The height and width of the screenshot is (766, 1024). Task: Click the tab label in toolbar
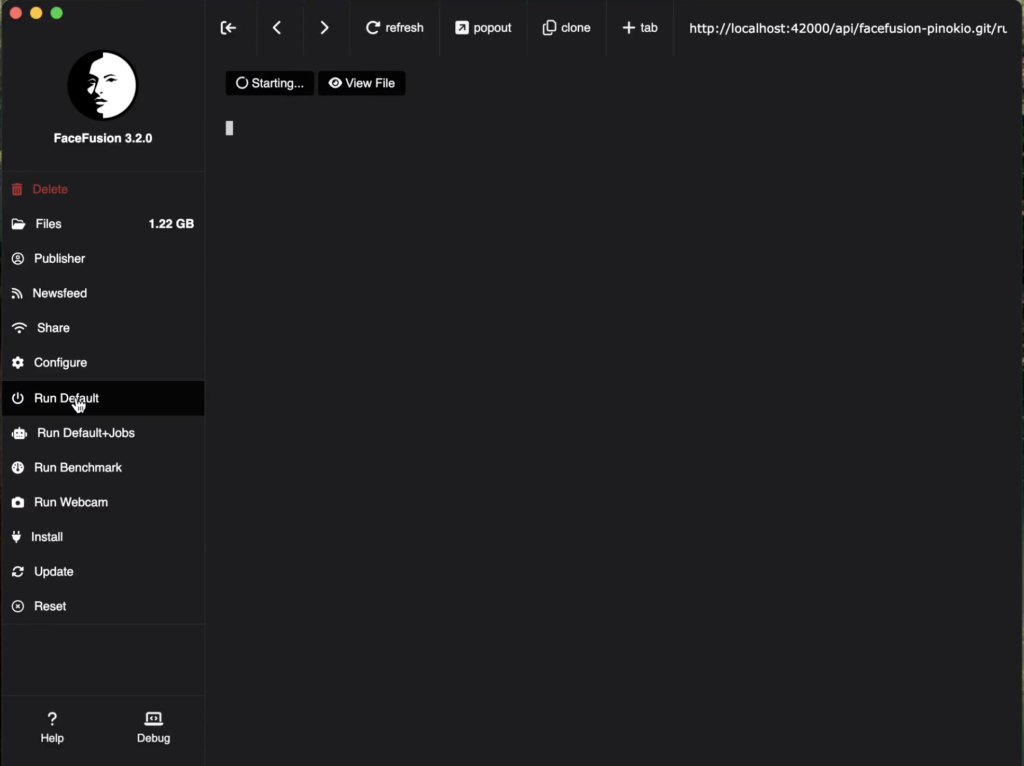pyautogui.click(x=649, y=27)
